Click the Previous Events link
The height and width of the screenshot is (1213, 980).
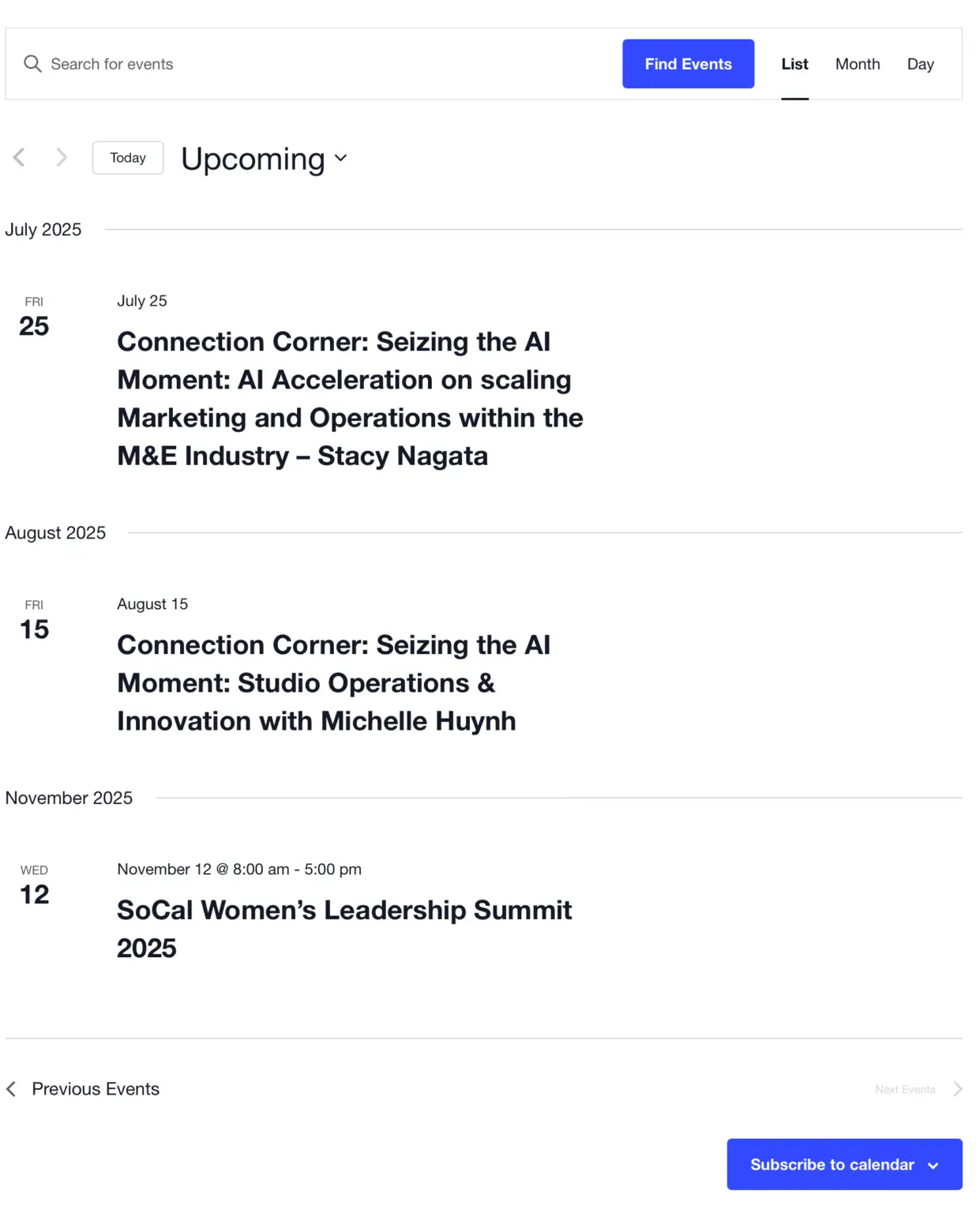[x=95, y=1089]
